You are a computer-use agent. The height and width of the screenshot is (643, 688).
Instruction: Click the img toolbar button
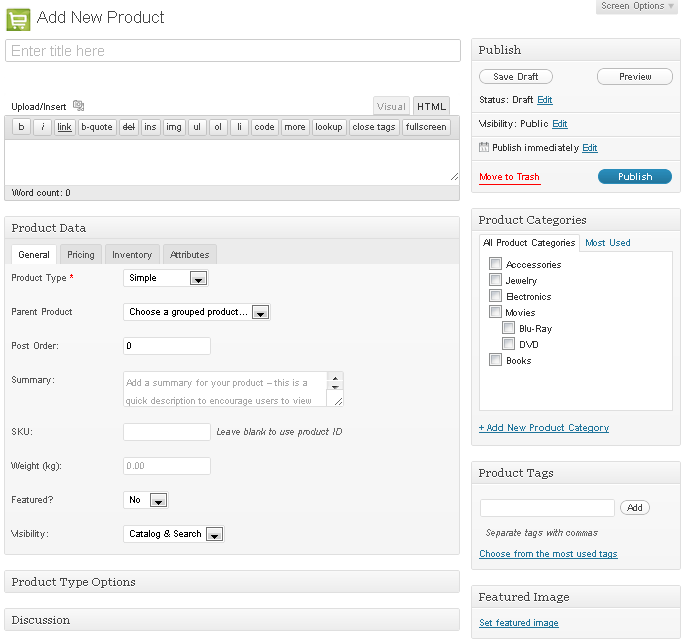(174, 127)
